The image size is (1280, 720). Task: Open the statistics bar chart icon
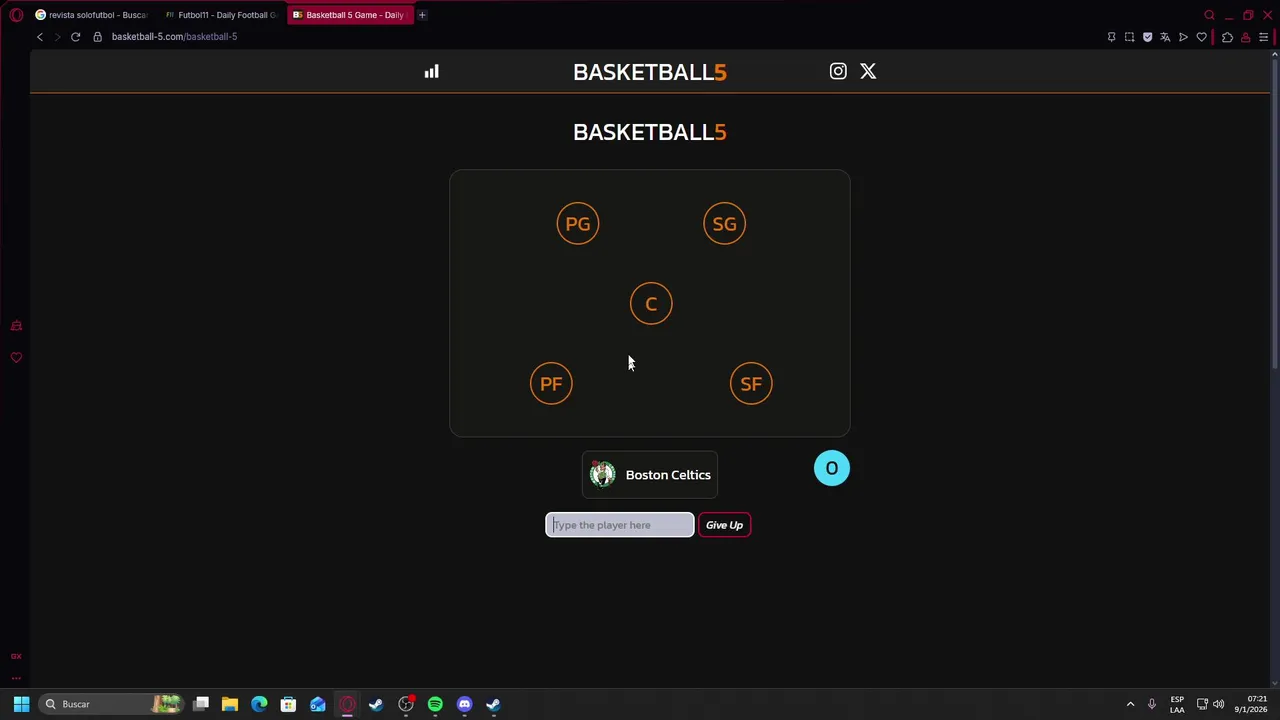431,71
